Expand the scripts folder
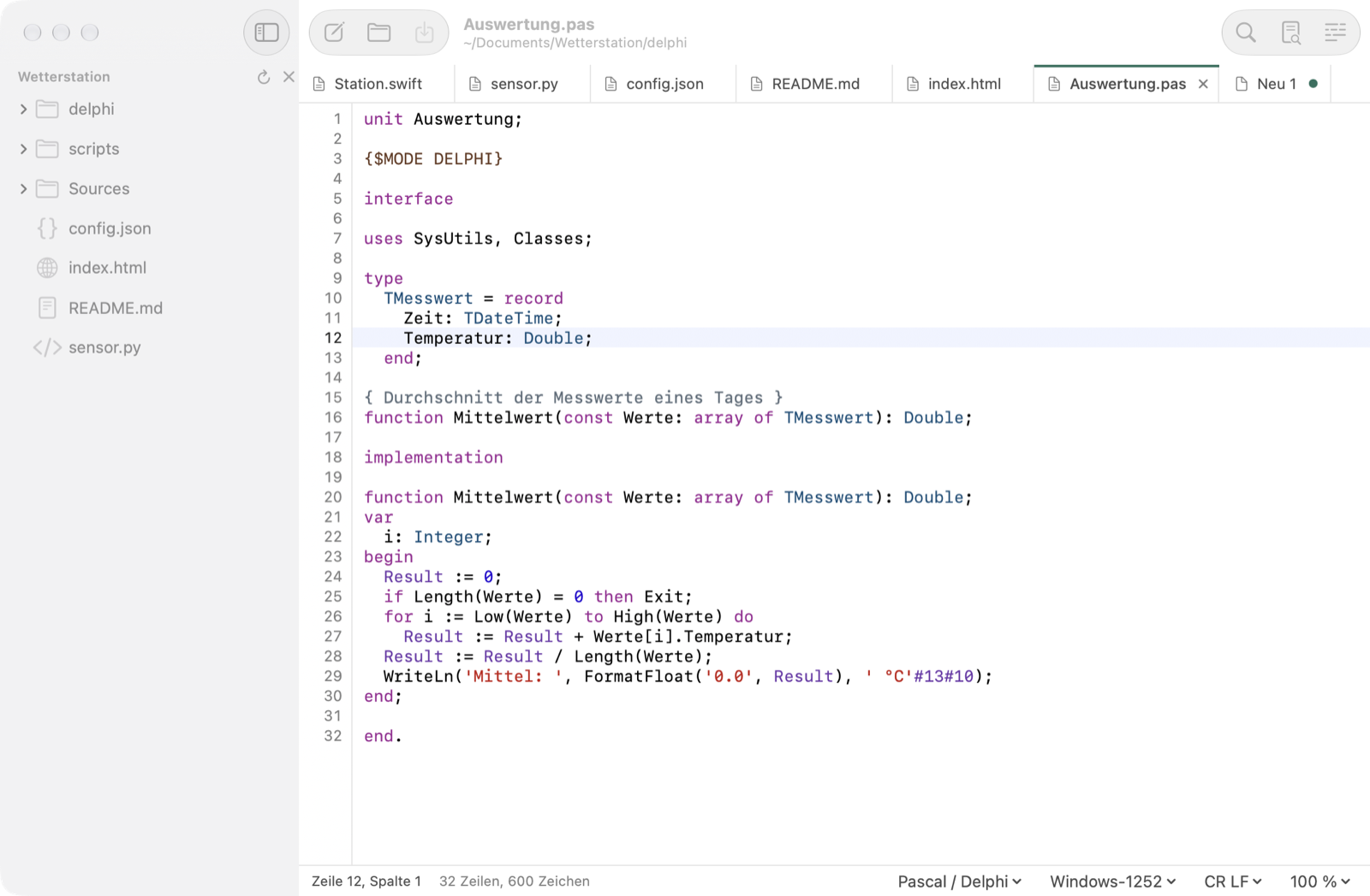Viewport: 1370px width, 896px height. (x=24, y=149)
